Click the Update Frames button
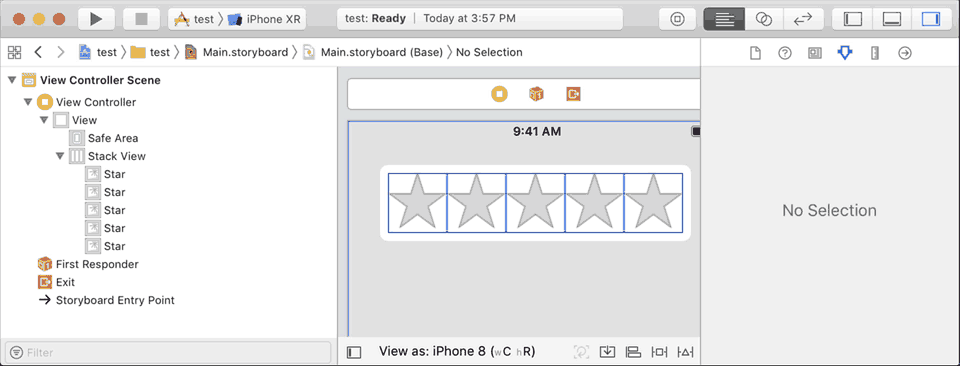960x366 pixels. pos(581,351)
